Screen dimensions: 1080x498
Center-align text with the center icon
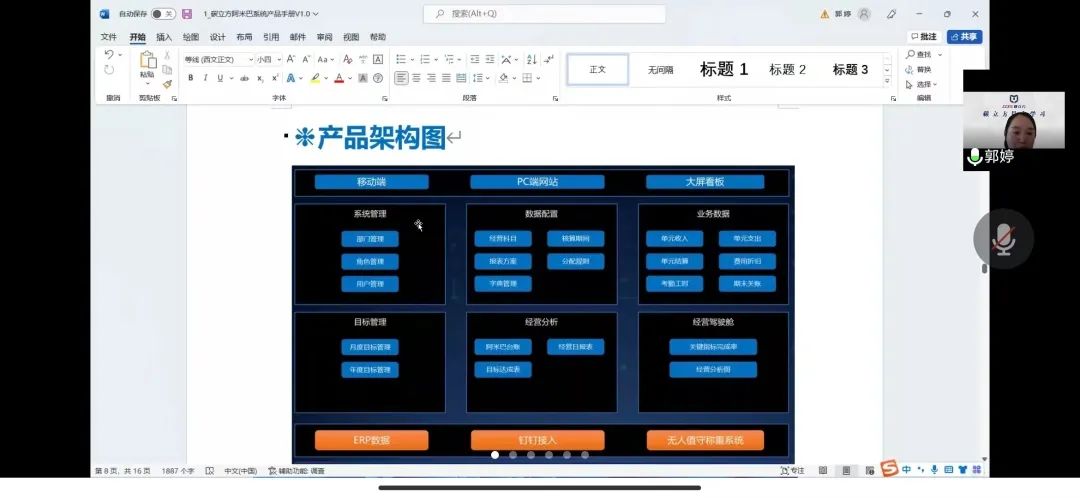click(416, 78)
